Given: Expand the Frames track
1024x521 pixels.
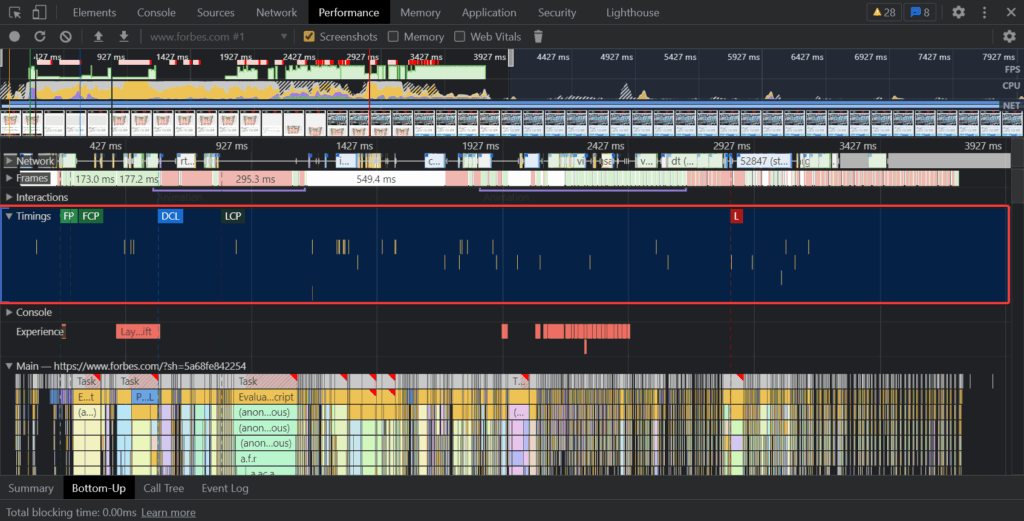Looking at the screenshot, I should pos(9,178).
